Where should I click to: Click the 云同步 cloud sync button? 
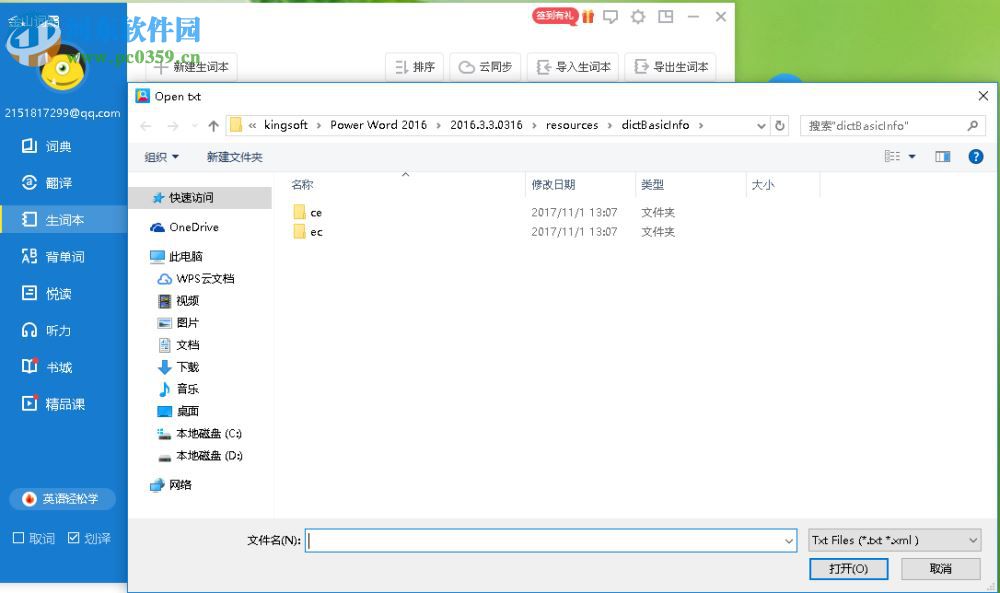click(485, 67)
